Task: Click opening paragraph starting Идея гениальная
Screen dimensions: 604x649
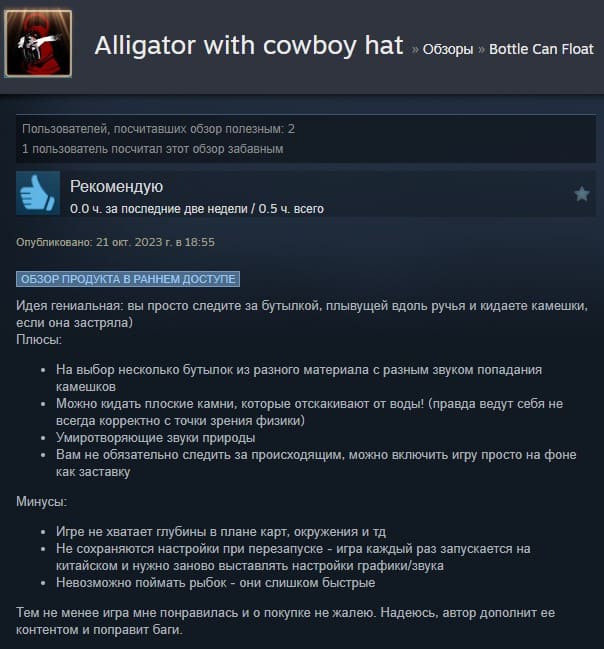Action: [x=302, y=314]
